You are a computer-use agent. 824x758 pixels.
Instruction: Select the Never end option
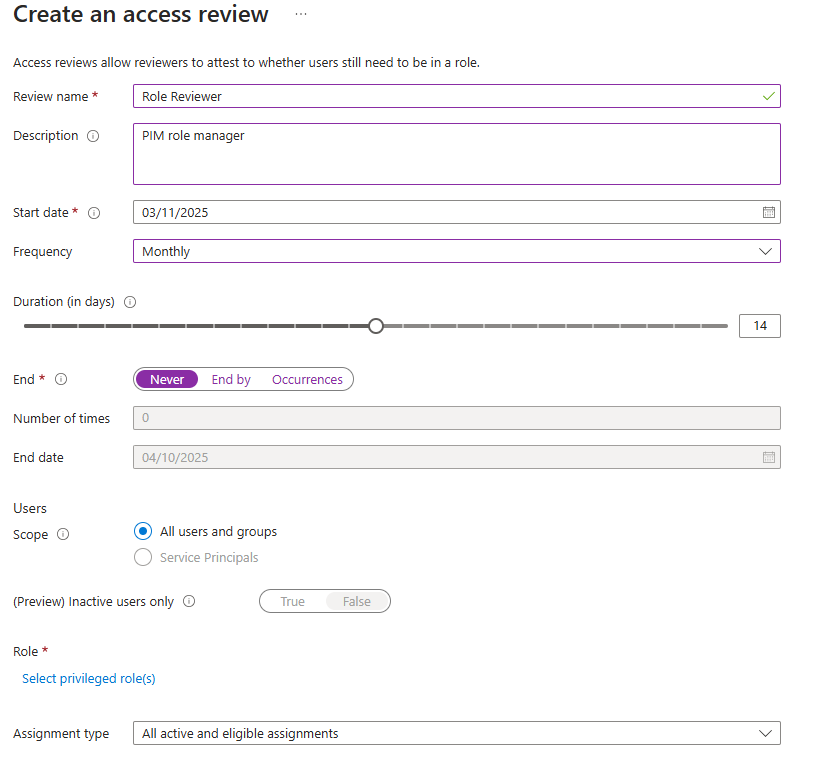pos(167,380)
